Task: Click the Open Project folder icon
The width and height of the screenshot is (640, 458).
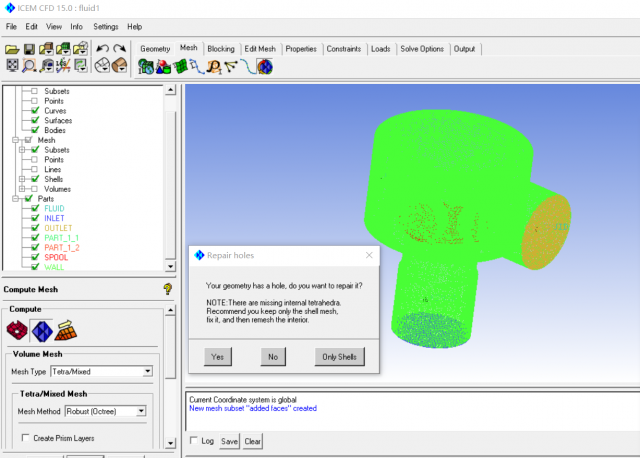Action: (x=12, y=48)
